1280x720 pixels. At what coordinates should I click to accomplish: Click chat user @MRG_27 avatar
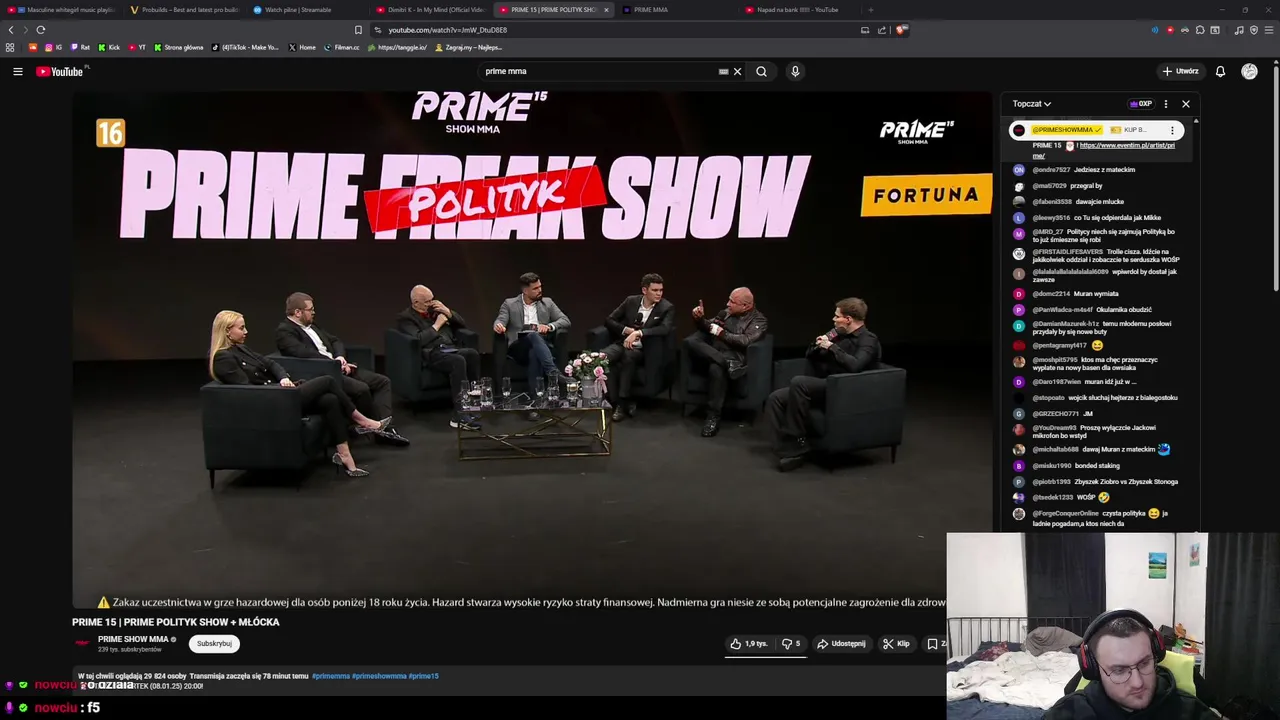(1019, 233)
